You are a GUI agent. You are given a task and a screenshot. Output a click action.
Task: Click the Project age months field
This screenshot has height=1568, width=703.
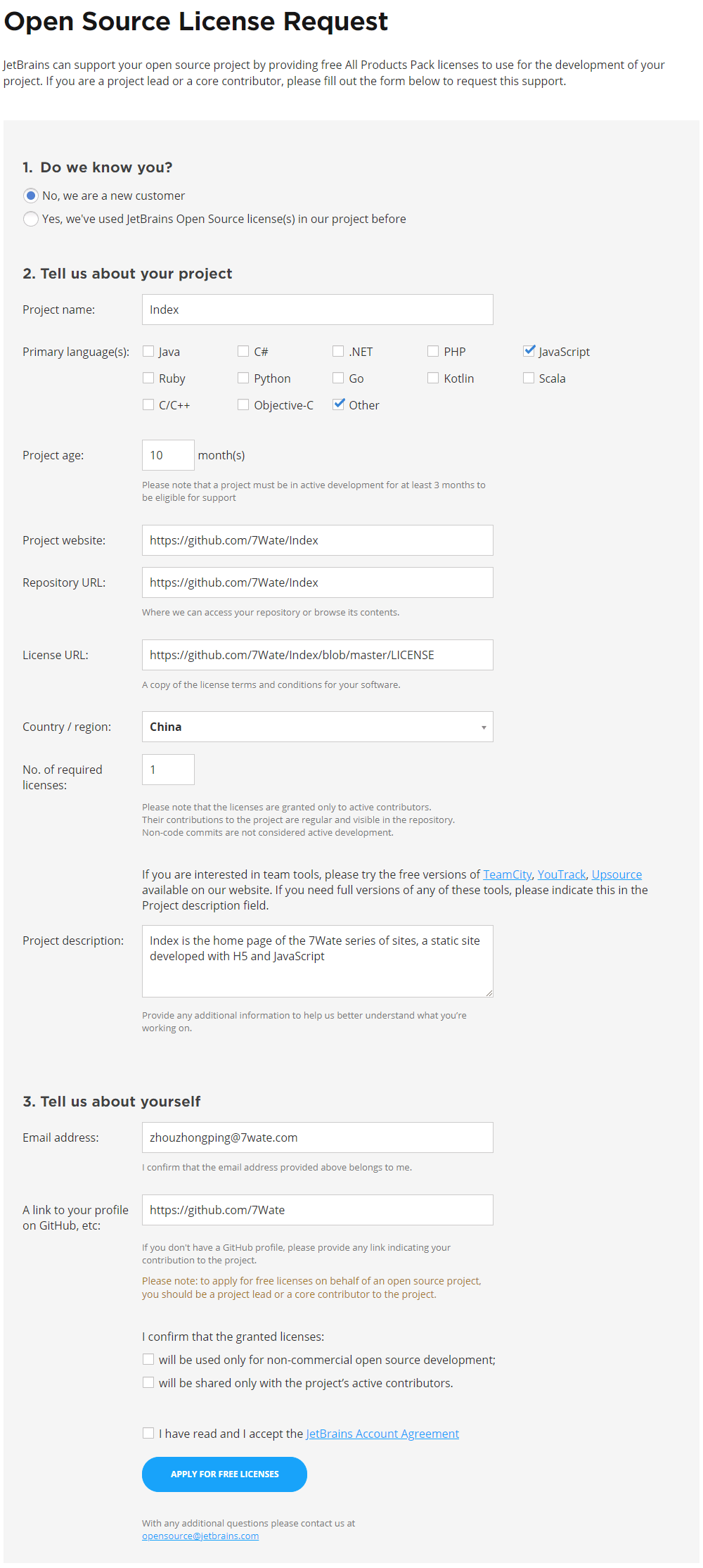pos(168,455)
